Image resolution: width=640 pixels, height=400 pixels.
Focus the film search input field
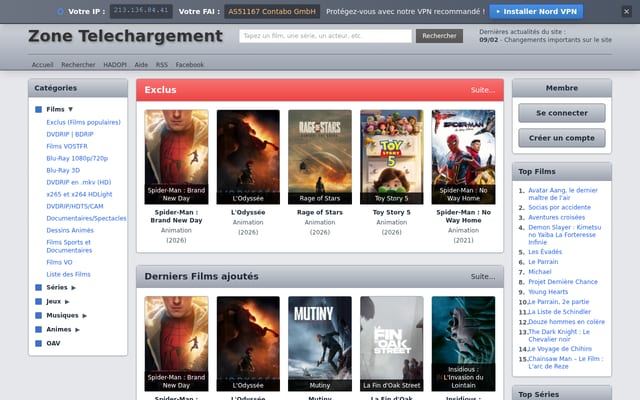[x=325, y=36]
